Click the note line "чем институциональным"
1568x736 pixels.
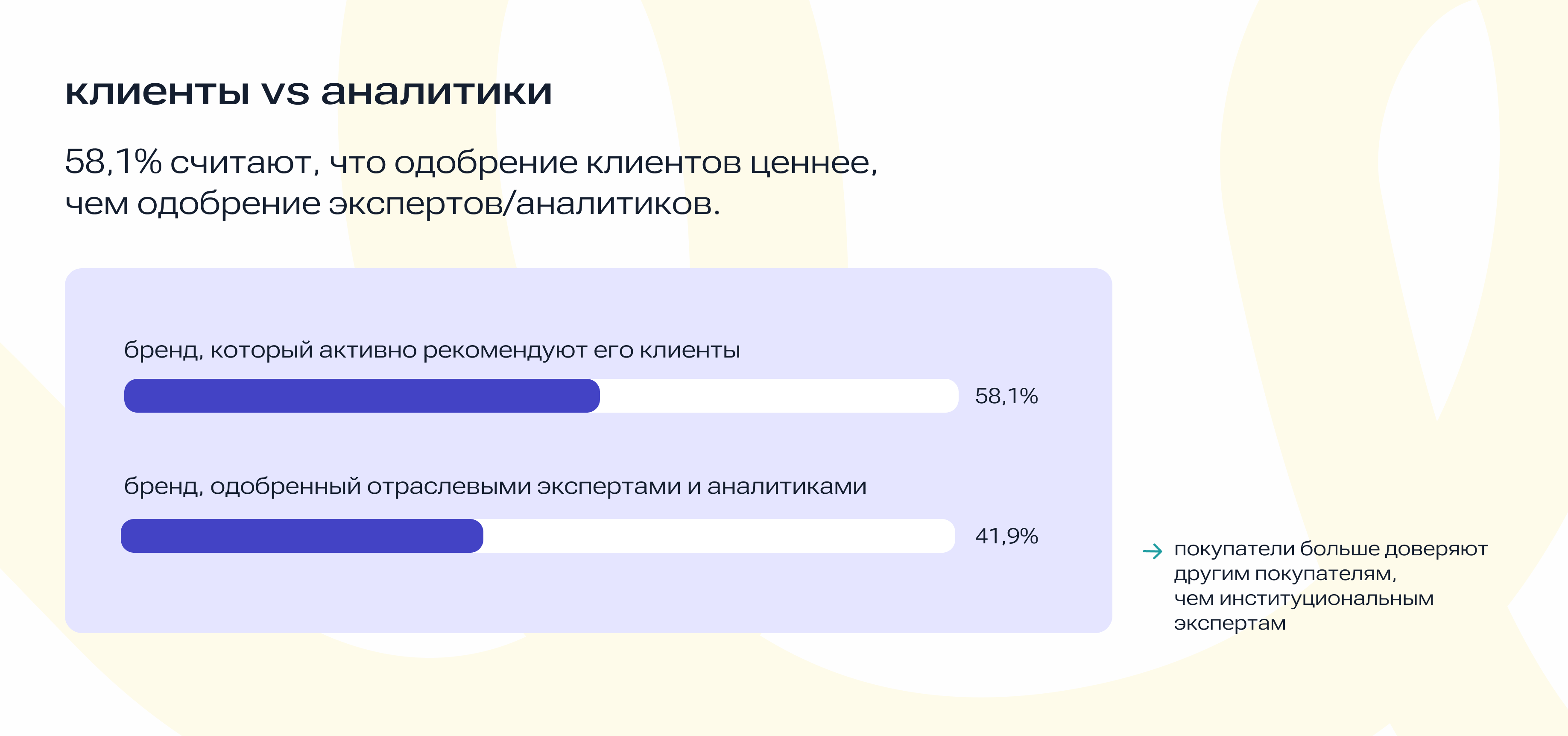coord(1304,599)
